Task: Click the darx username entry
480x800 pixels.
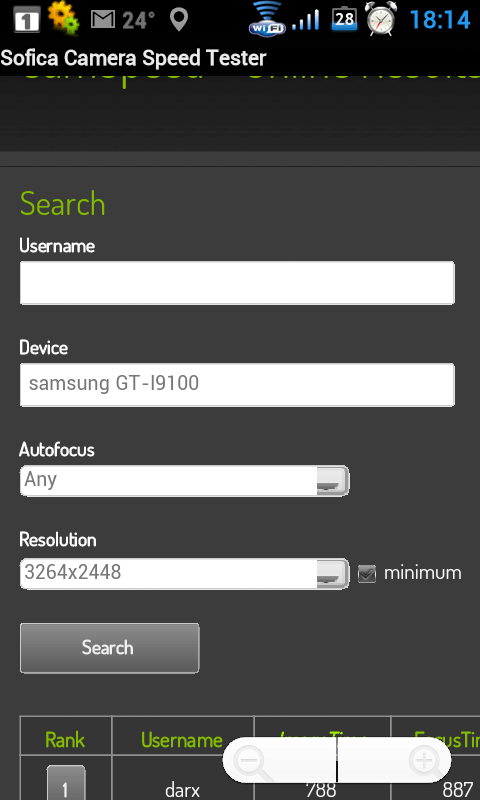Action: coord(182,790)
